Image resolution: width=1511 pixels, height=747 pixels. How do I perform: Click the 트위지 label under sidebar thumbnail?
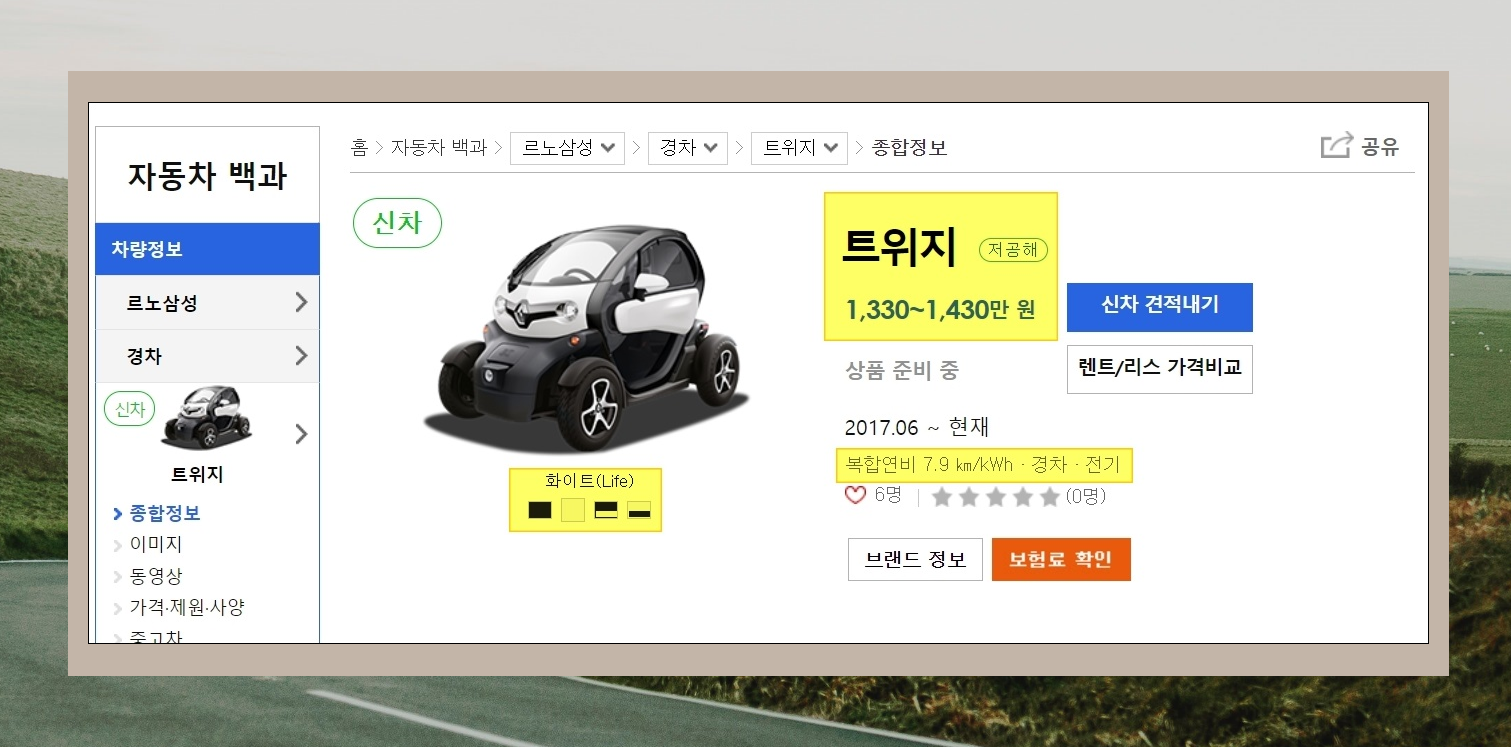[197, 475]
